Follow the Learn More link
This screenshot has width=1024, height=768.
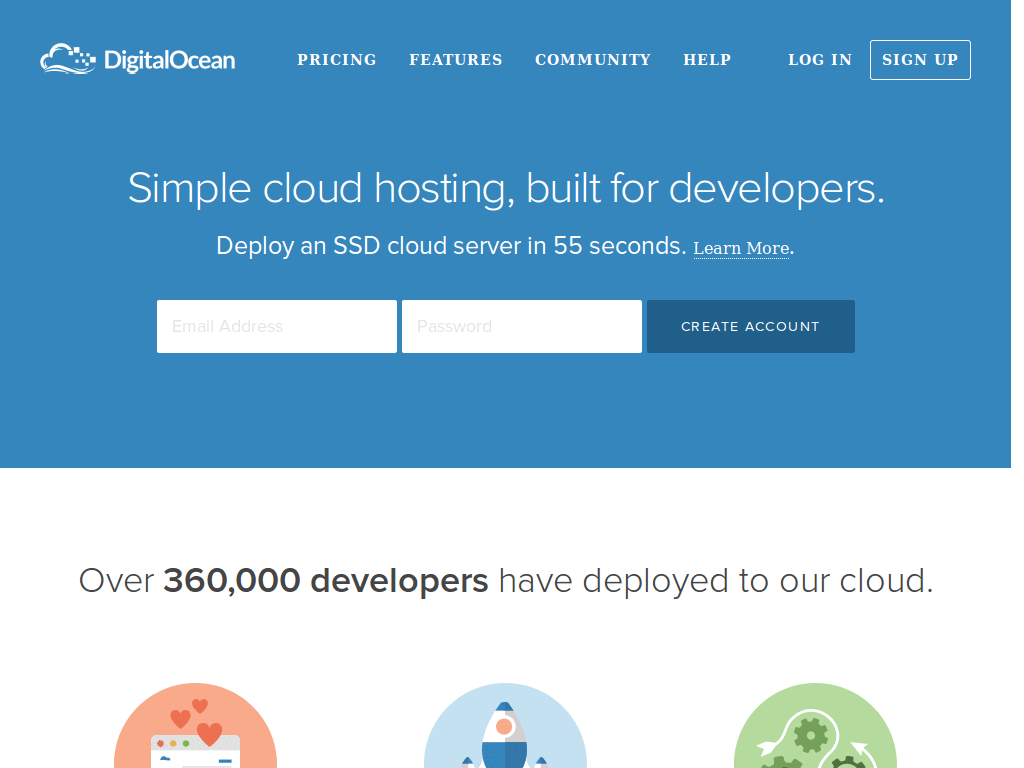[741, 249]
